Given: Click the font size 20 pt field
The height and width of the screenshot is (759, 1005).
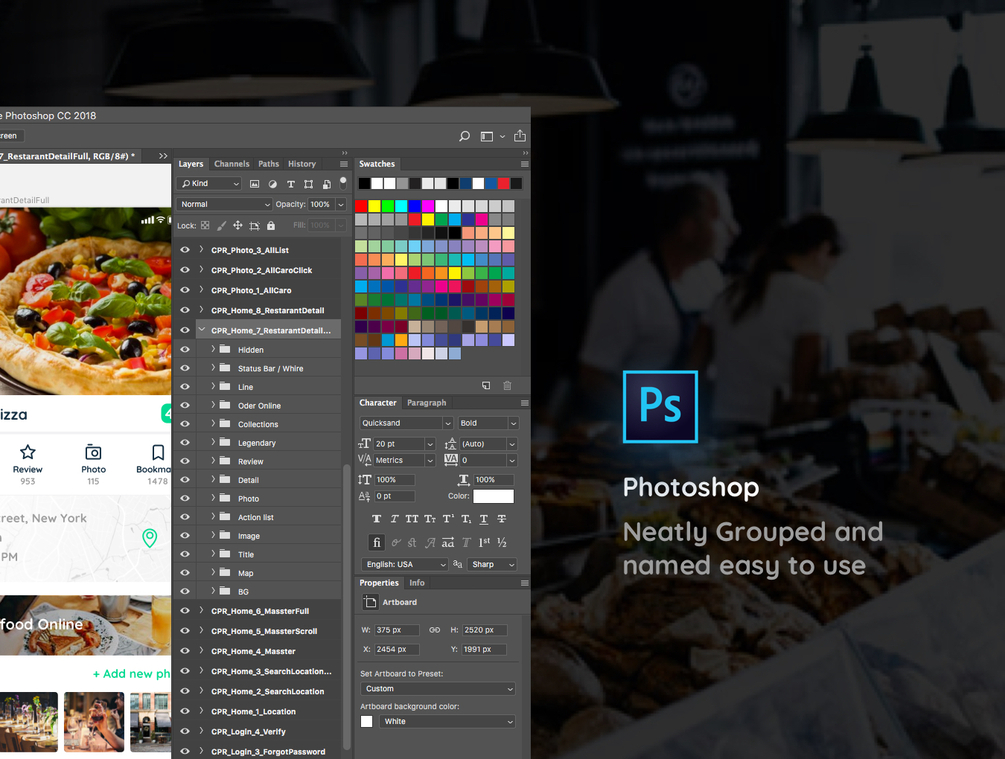Looking at the screenshot, I should 399,444.
